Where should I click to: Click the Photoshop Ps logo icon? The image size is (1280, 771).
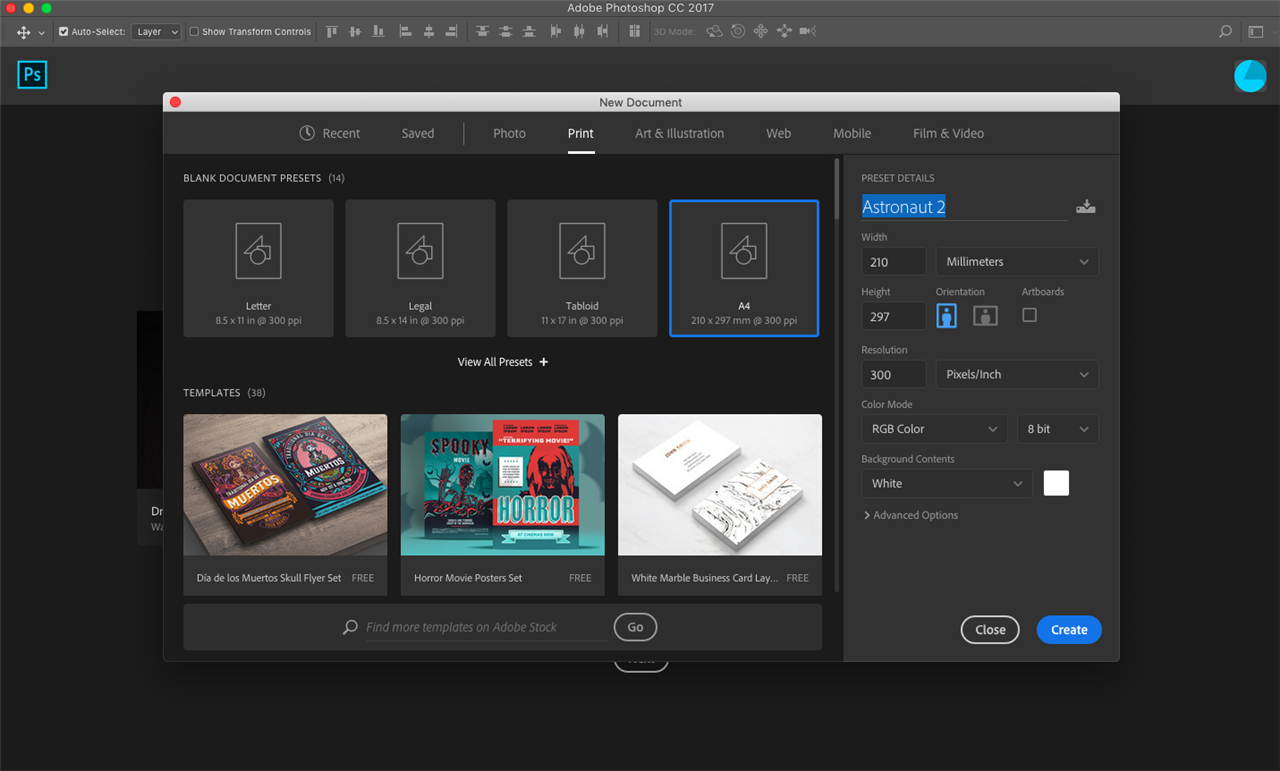(32, 75)
